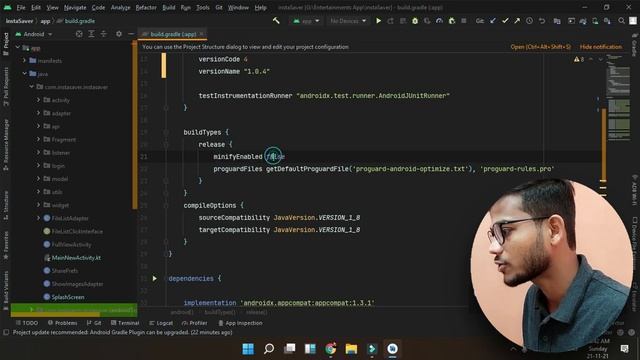Open the Tools menu
The width and height of the screenshot is (640, 360).
pyautogui.click(x=202, y=7)
